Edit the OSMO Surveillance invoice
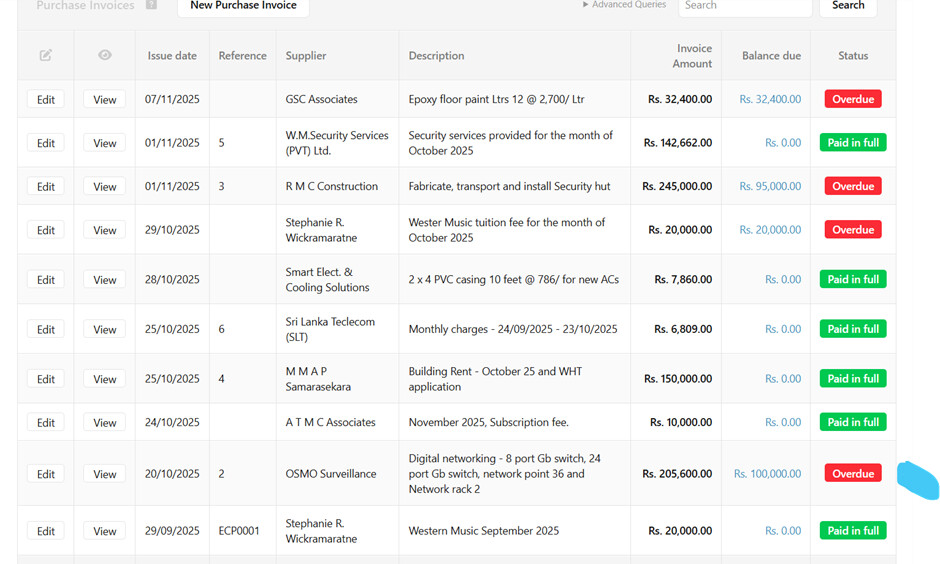Viewport: 940px width, 564px height. (46, 475)
